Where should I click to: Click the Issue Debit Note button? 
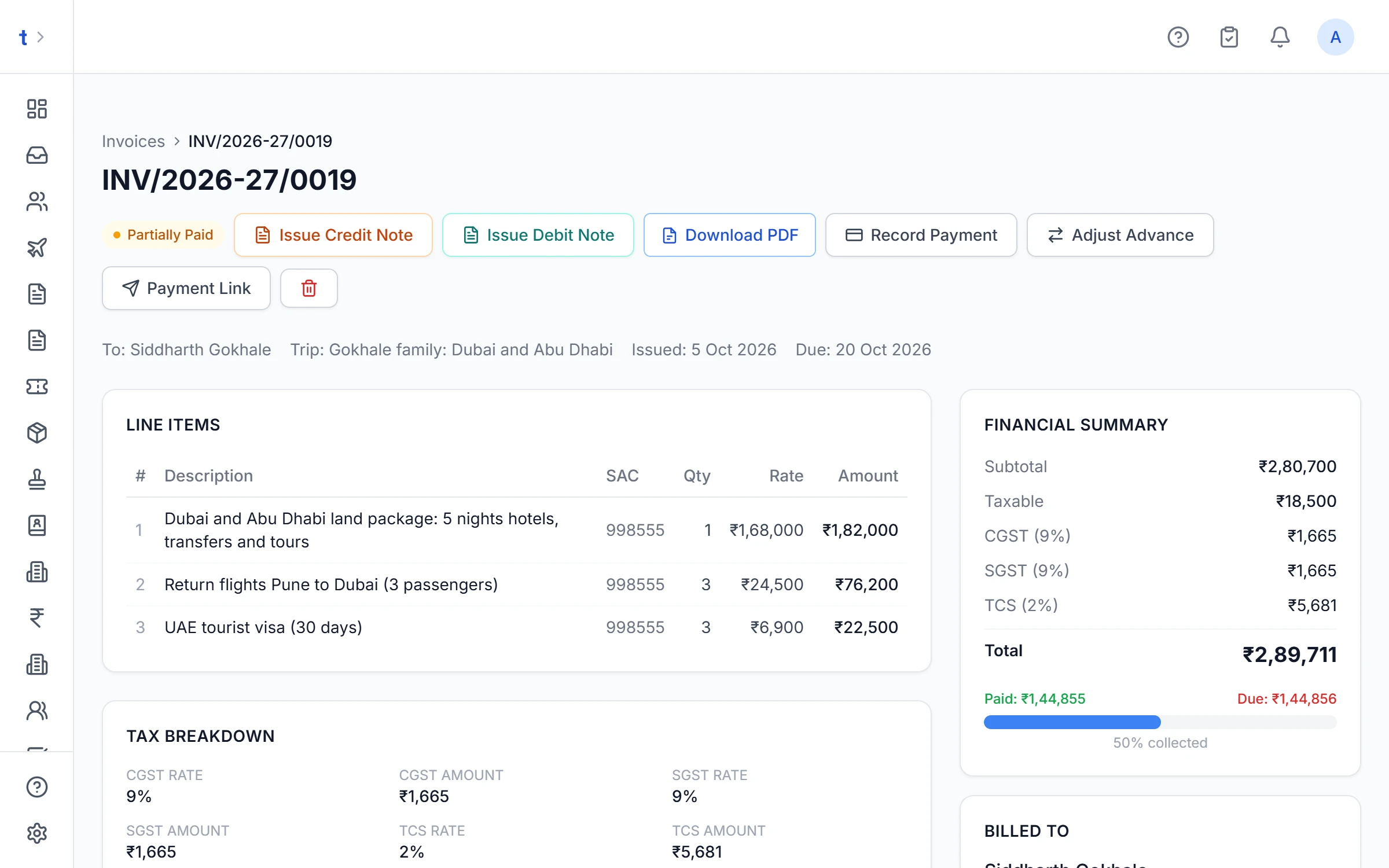point(538,235)
